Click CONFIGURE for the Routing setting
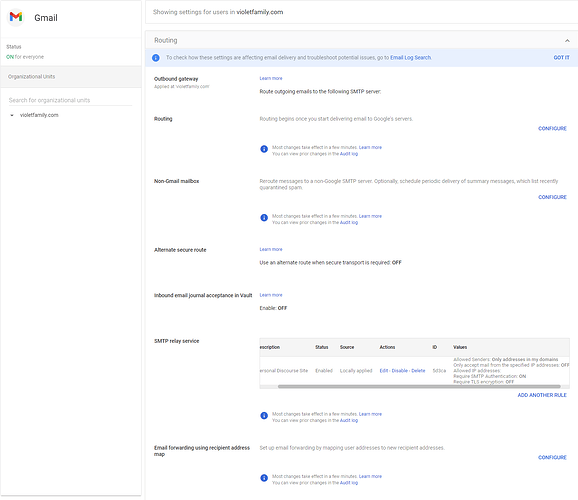578x500 pixels. coord(552,128)
